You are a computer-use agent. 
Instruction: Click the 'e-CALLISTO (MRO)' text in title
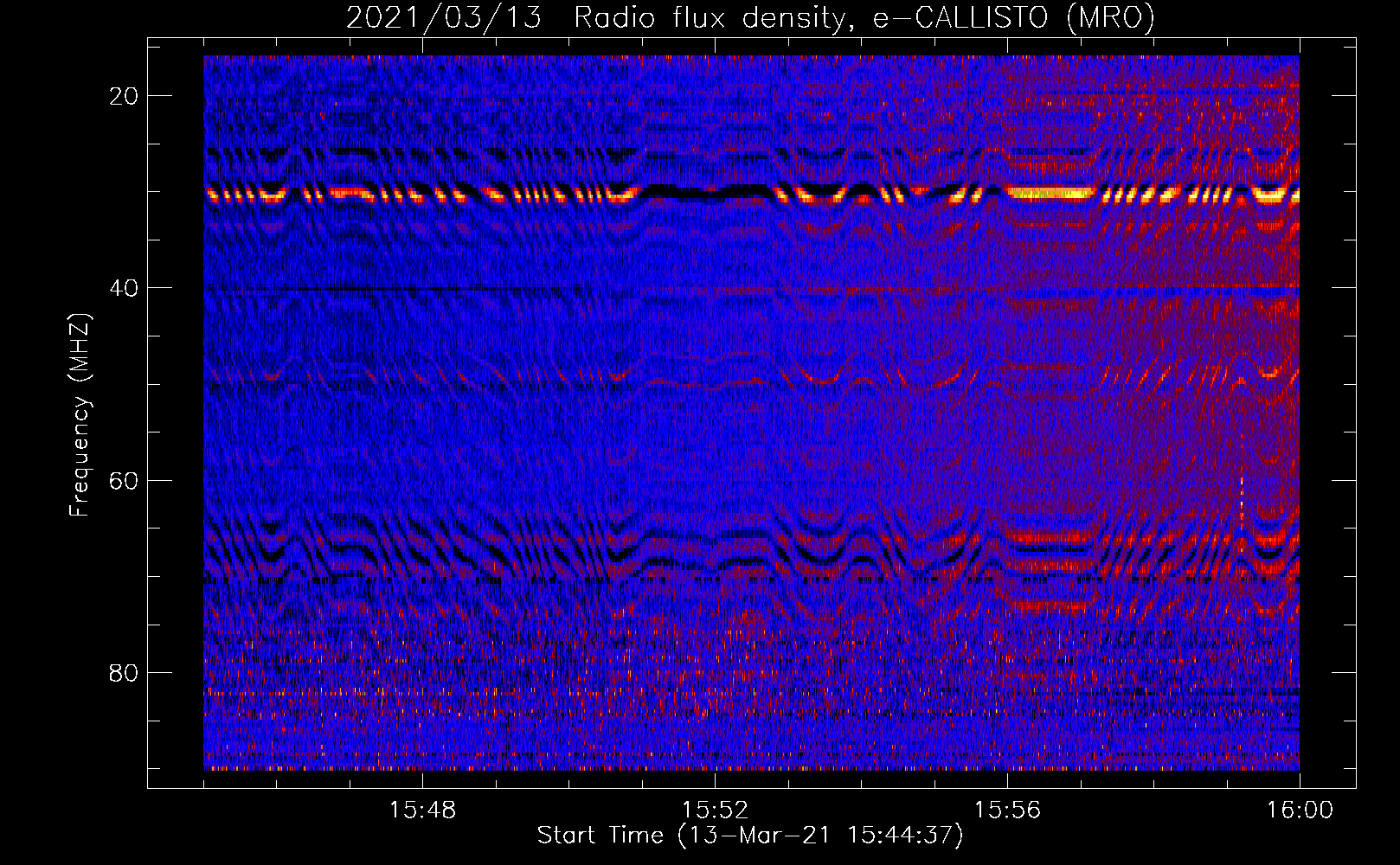[x=1013, y=17]
